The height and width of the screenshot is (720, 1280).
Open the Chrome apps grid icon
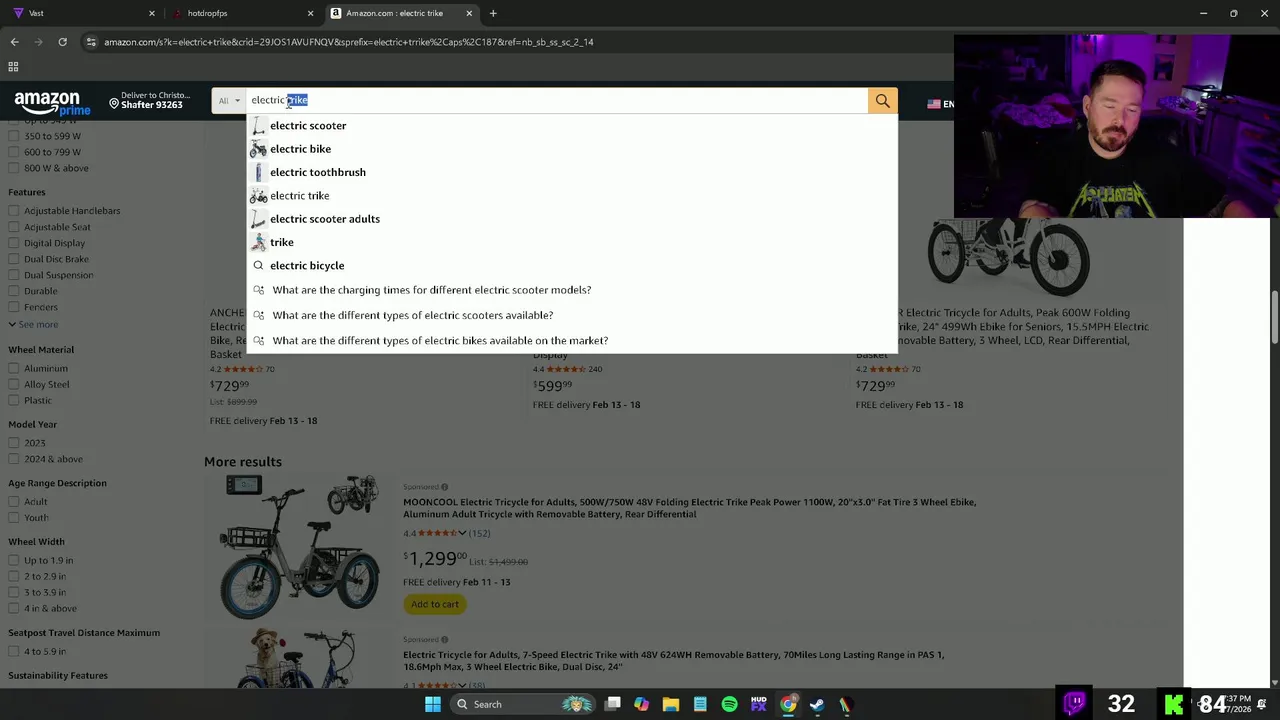pos(13,67)
